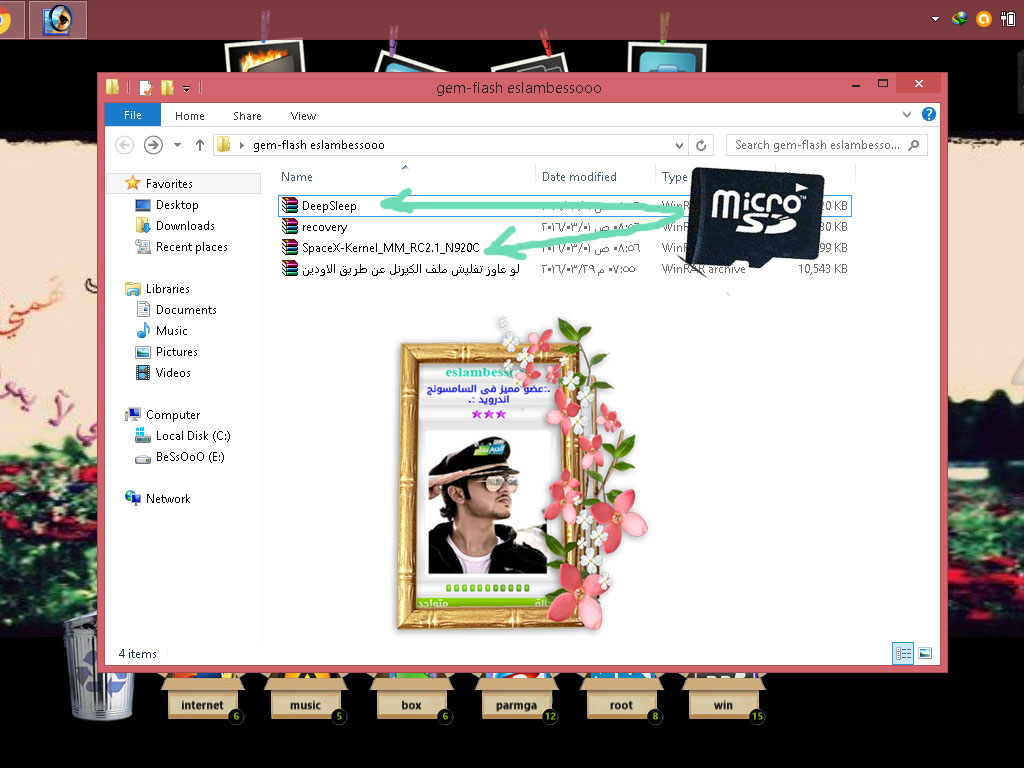Open Documents library
This screenshot has width=1024, height=768.
[185, 310]
